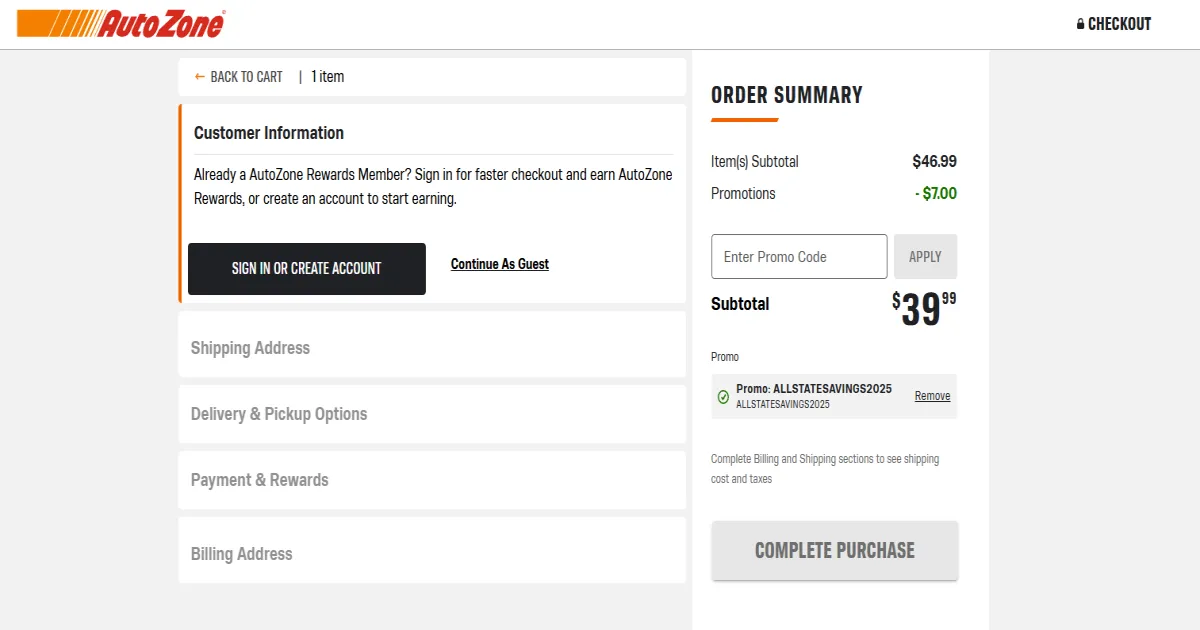The width and height of the screenshot is (1200, 630).
Task: Click the green promo applied checkmark
Action: pos(724,397)
